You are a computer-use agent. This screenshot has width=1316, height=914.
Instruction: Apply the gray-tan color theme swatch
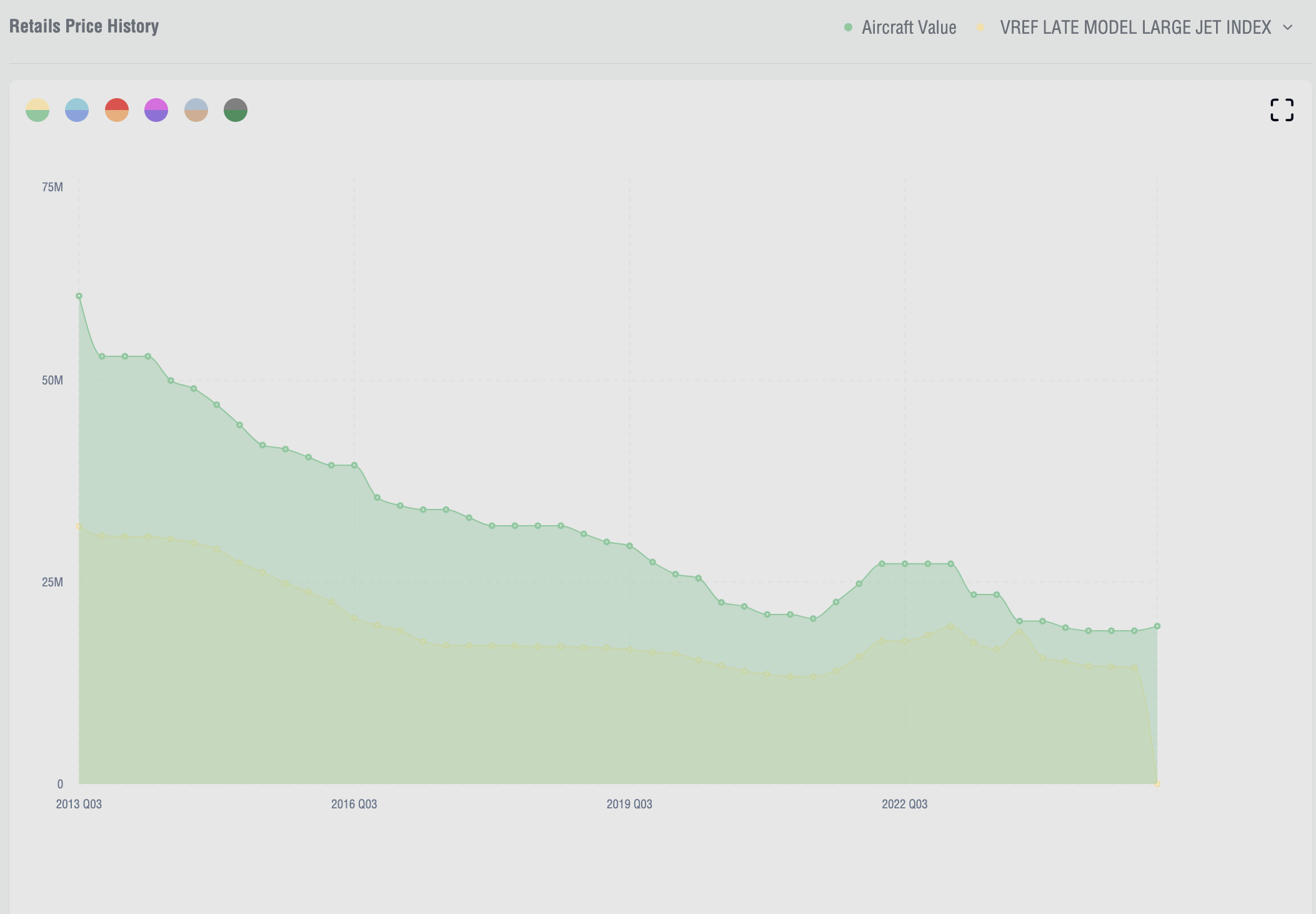click(196, 110)
